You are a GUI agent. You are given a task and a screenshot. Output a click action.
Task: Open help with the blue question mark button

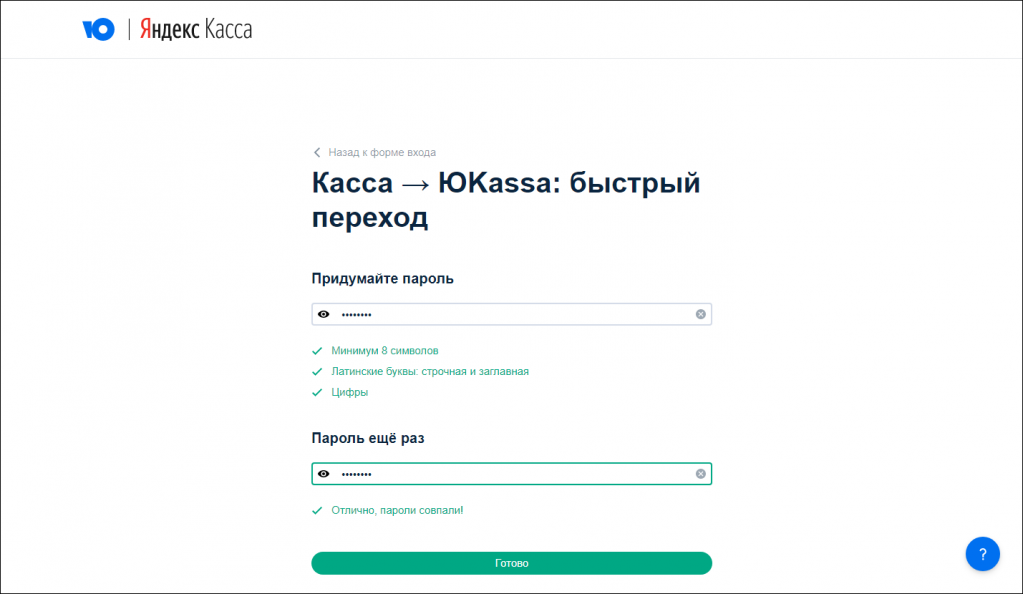(982, 554)
